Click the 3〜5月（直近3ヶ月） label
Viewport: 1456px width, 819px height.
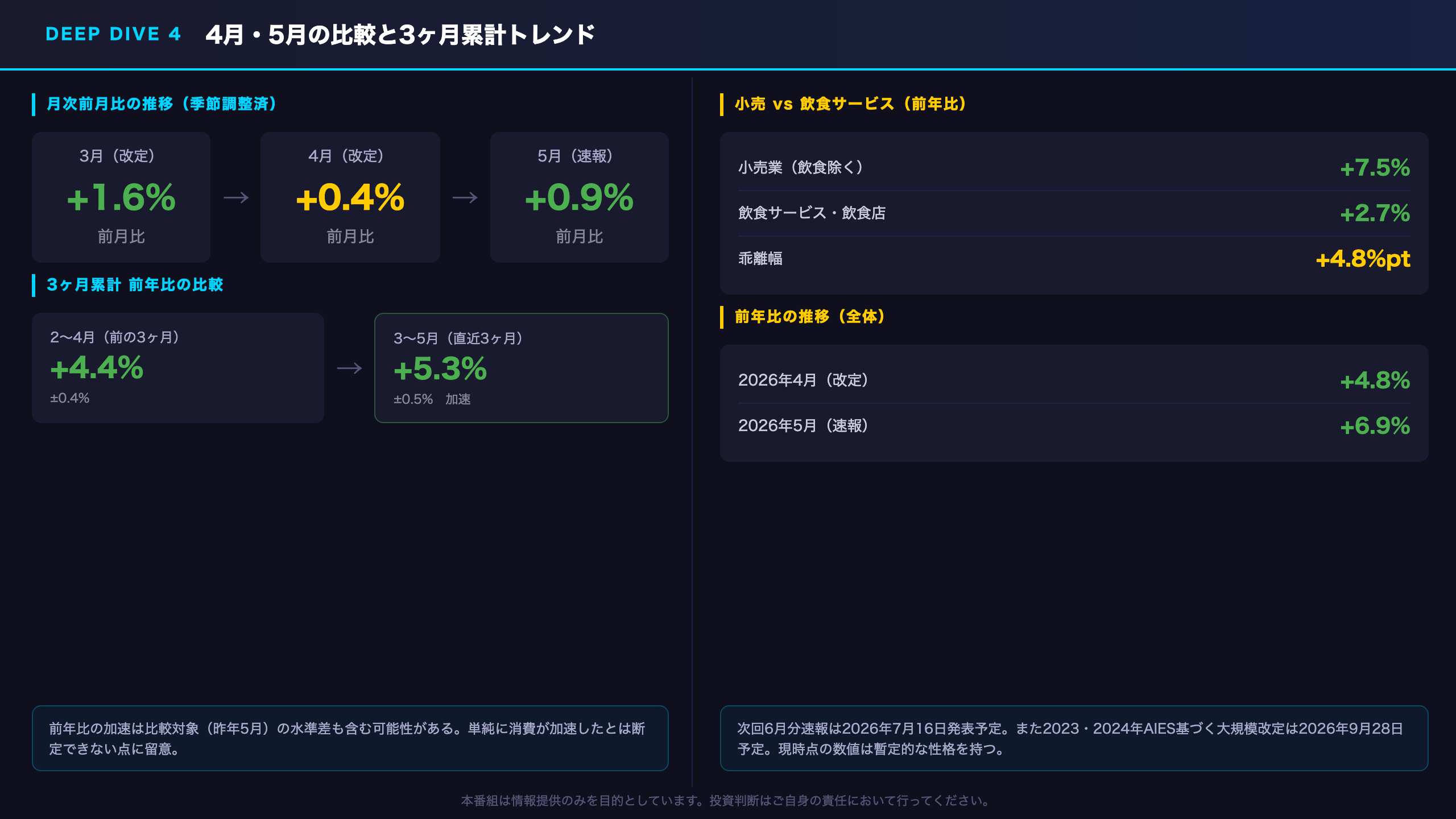[x=458, y=338]
